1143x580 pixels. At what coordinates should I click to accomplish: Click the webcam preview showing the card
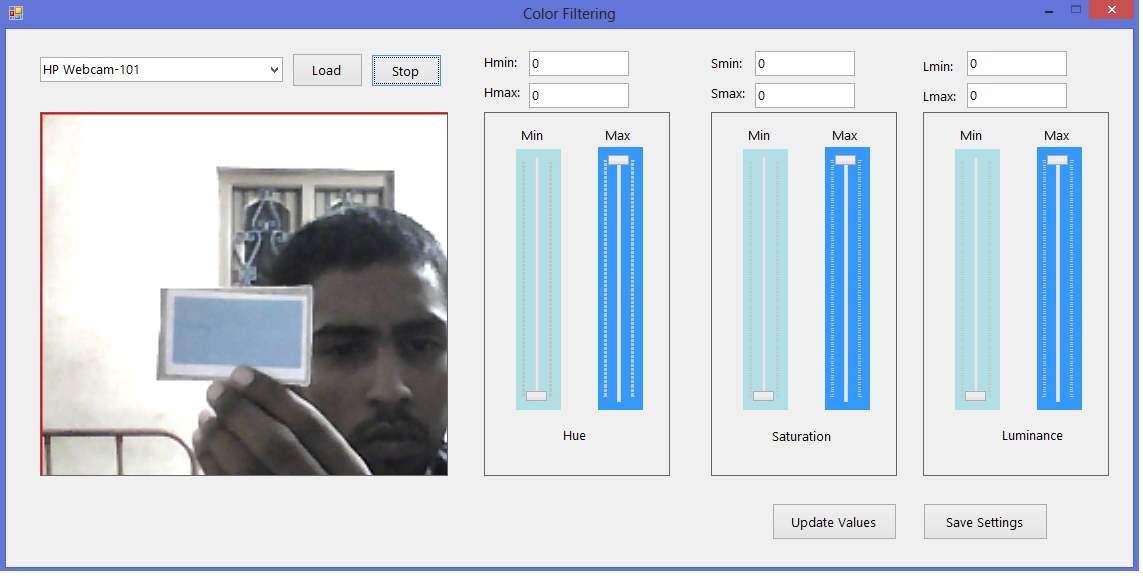point(243,293)
